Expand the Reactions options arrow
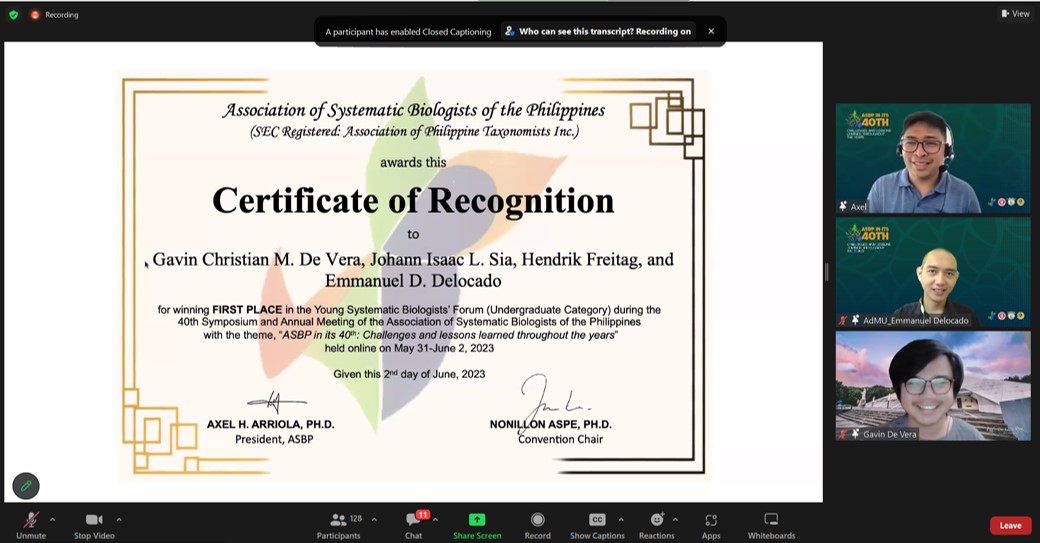Screen dimensions: 1040x543 click(x=675, y=520)
